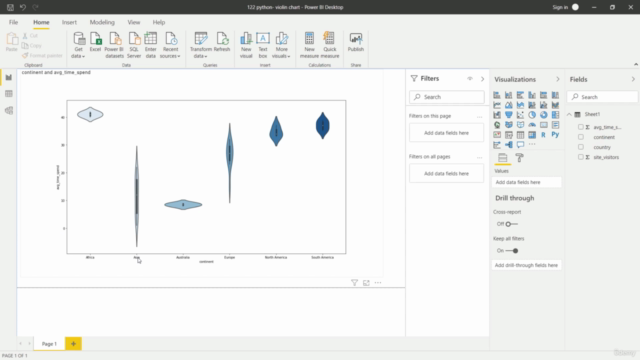Select the scatter chart visual

pyautogui.click(x=520, y=115)
